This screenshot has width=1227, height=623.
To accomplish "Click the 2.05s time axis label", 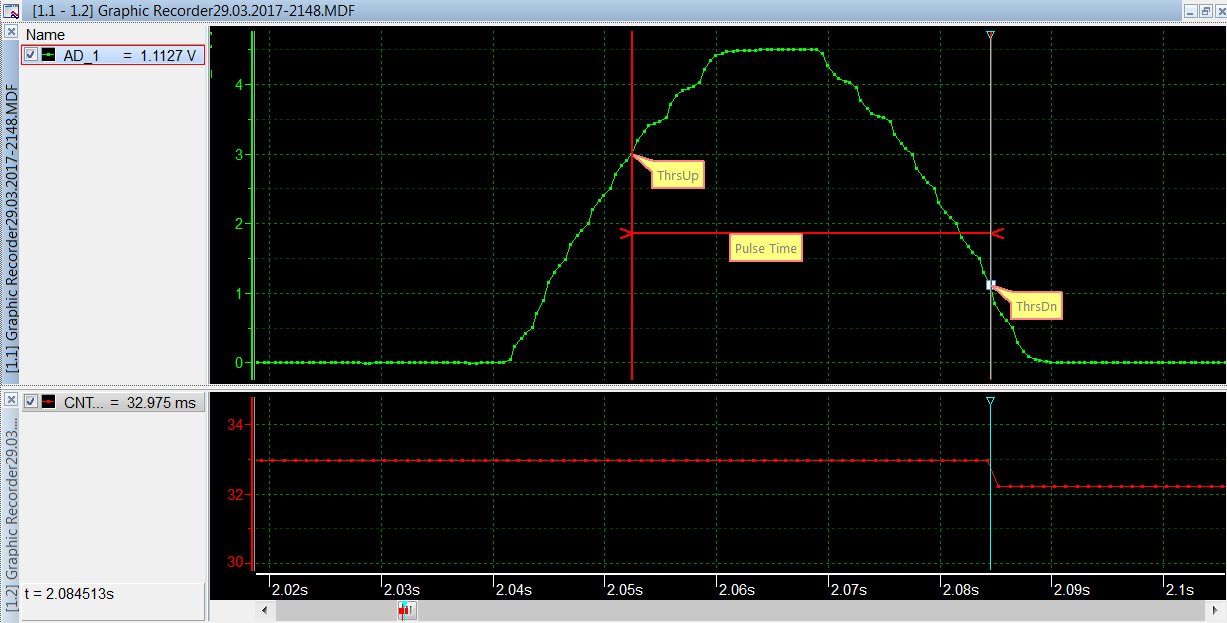I will point(623,590).
